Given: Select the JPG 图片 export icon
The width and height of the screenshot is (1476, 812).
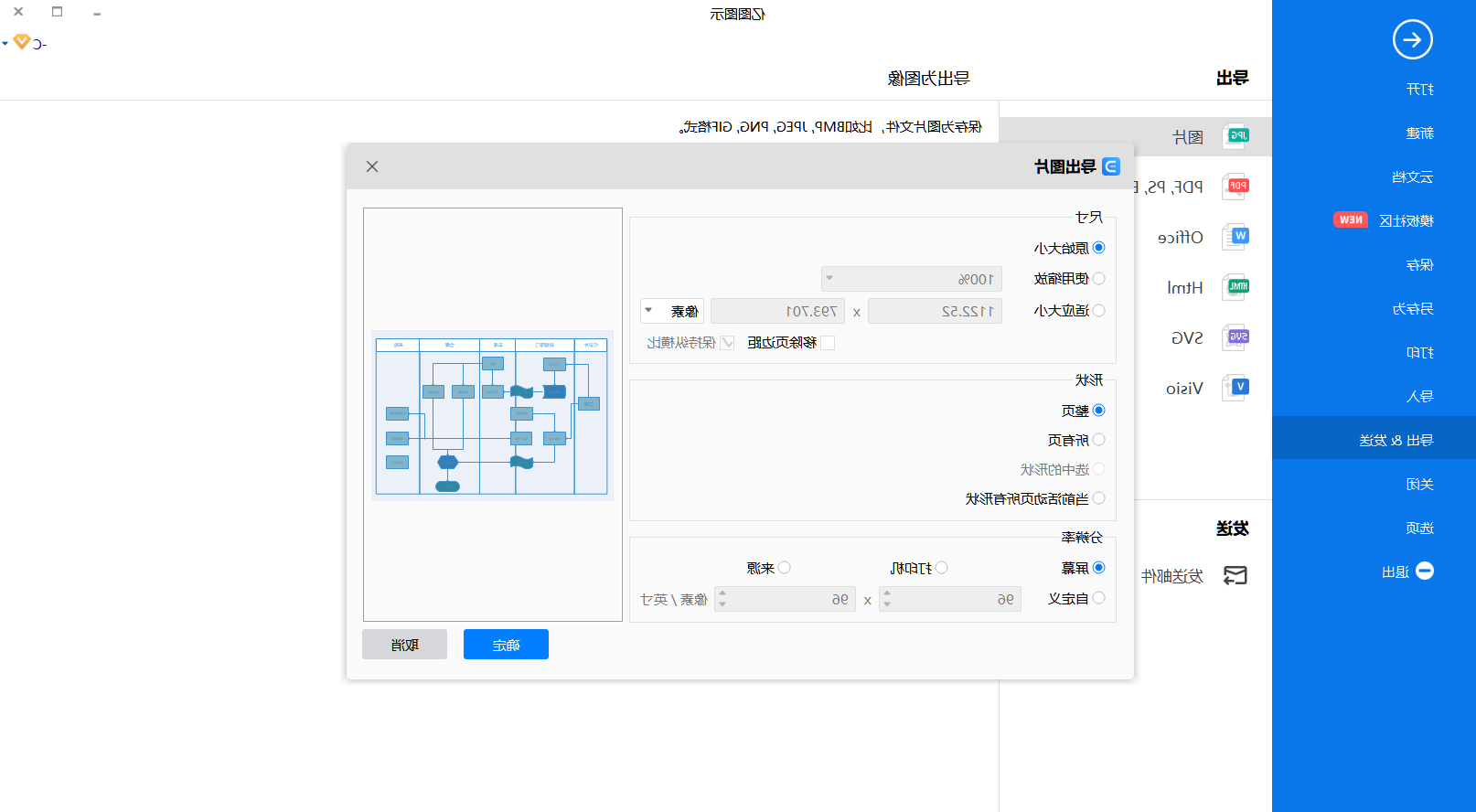Looking at the screenshot, I should coord(1236,136).
